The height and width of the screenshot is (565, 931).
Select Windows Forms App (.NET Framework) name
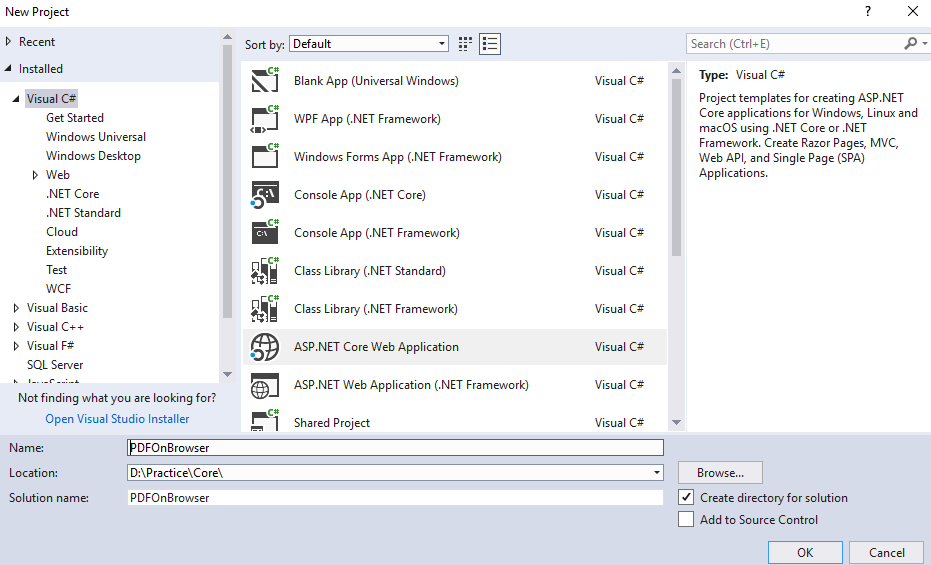pyautogui.click(x=397, y=157)
